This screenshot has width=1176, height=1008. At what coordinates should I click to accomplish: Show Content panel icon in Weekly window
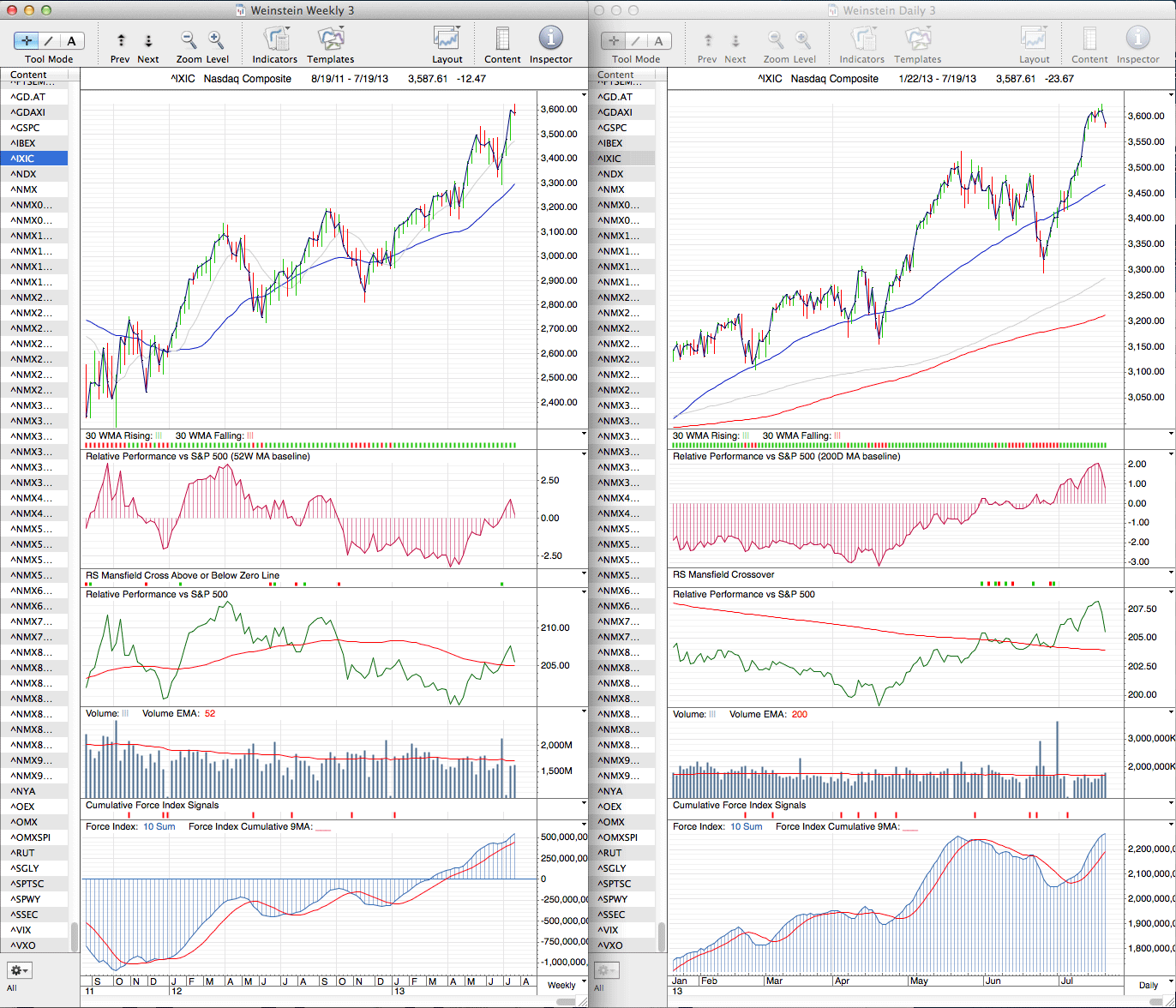point(502,39)
